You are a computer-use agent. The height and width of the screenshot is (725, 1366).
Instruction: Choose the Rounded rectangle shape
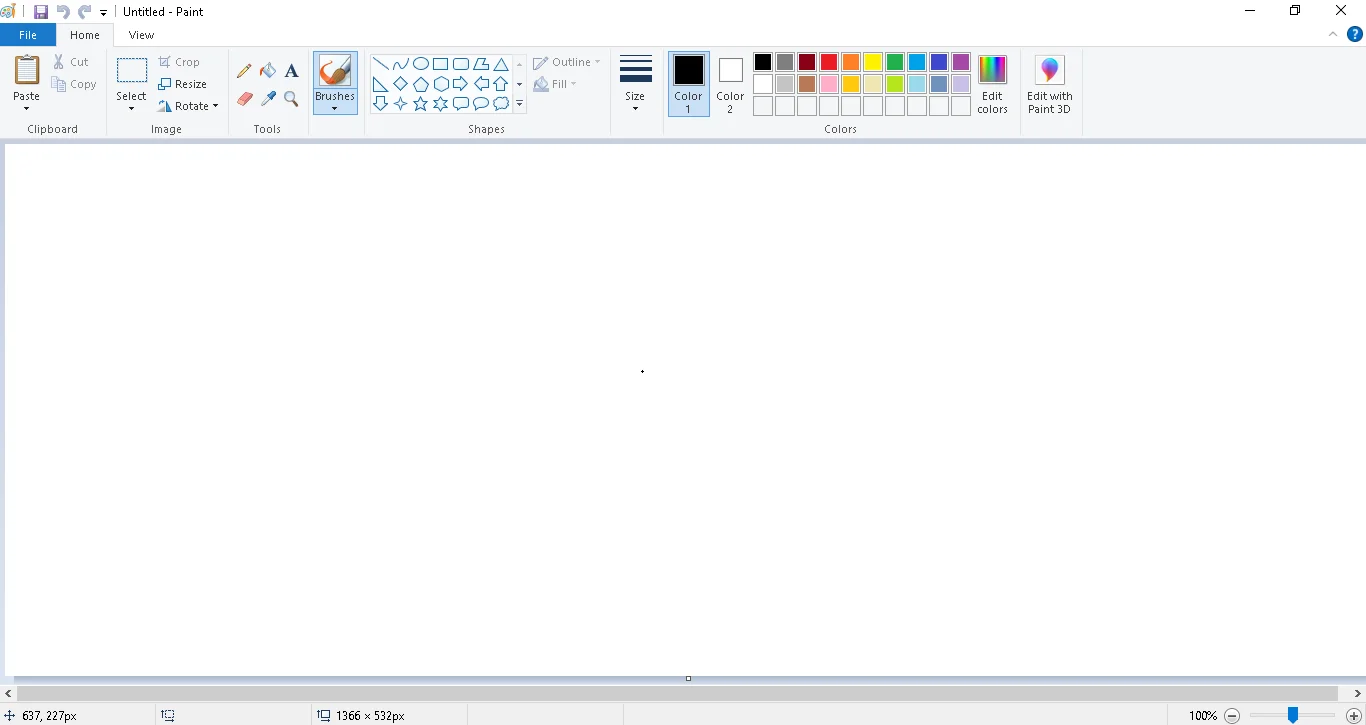pyautogui.click(x=461, y=64)
